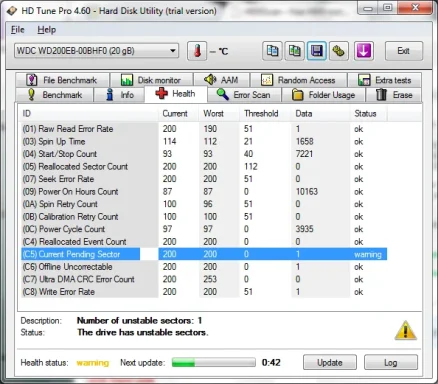Click the data value 1658
Screen dimensions: 438x384
coord(304,141)
